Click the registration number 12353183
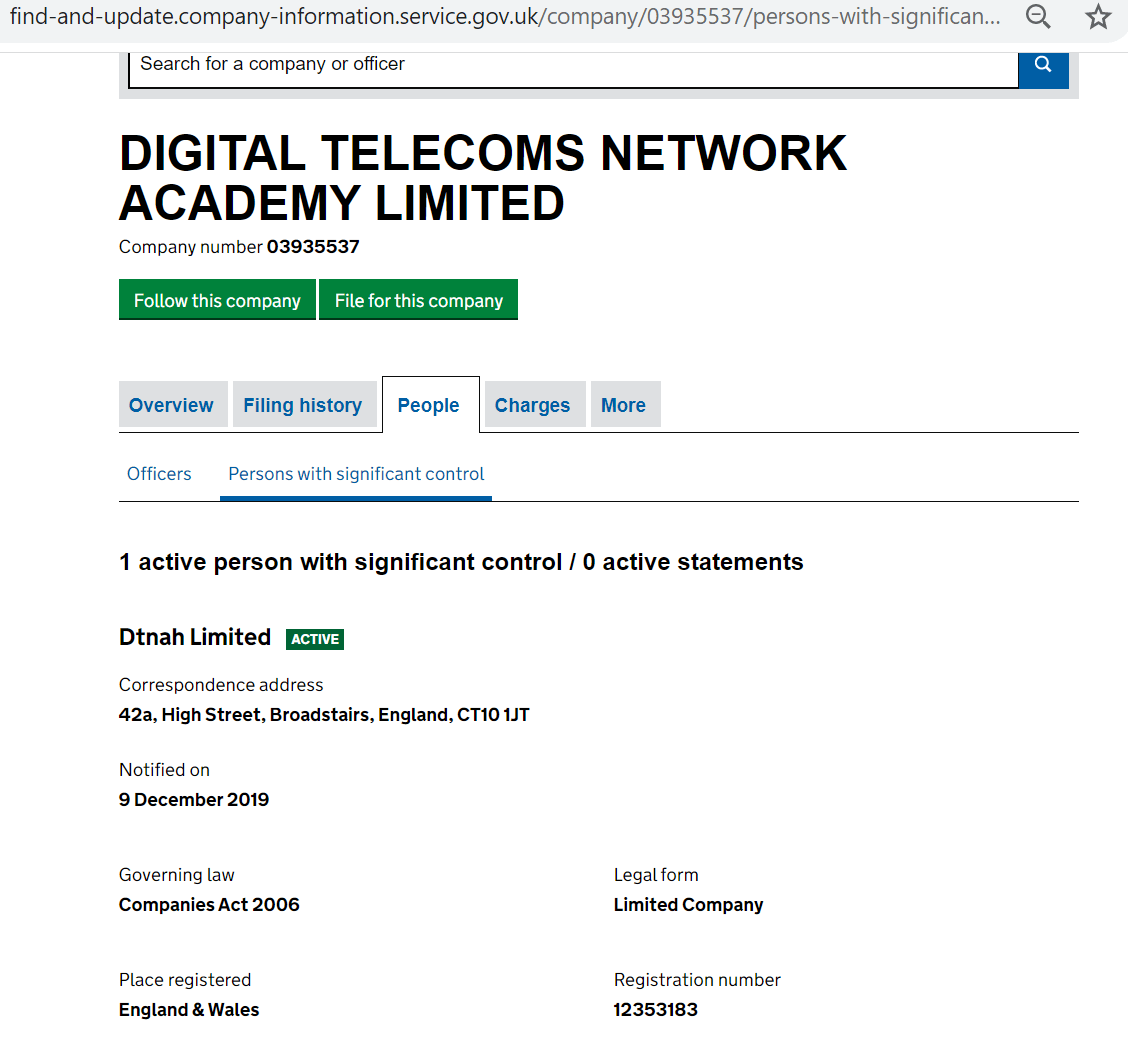 656,1010
